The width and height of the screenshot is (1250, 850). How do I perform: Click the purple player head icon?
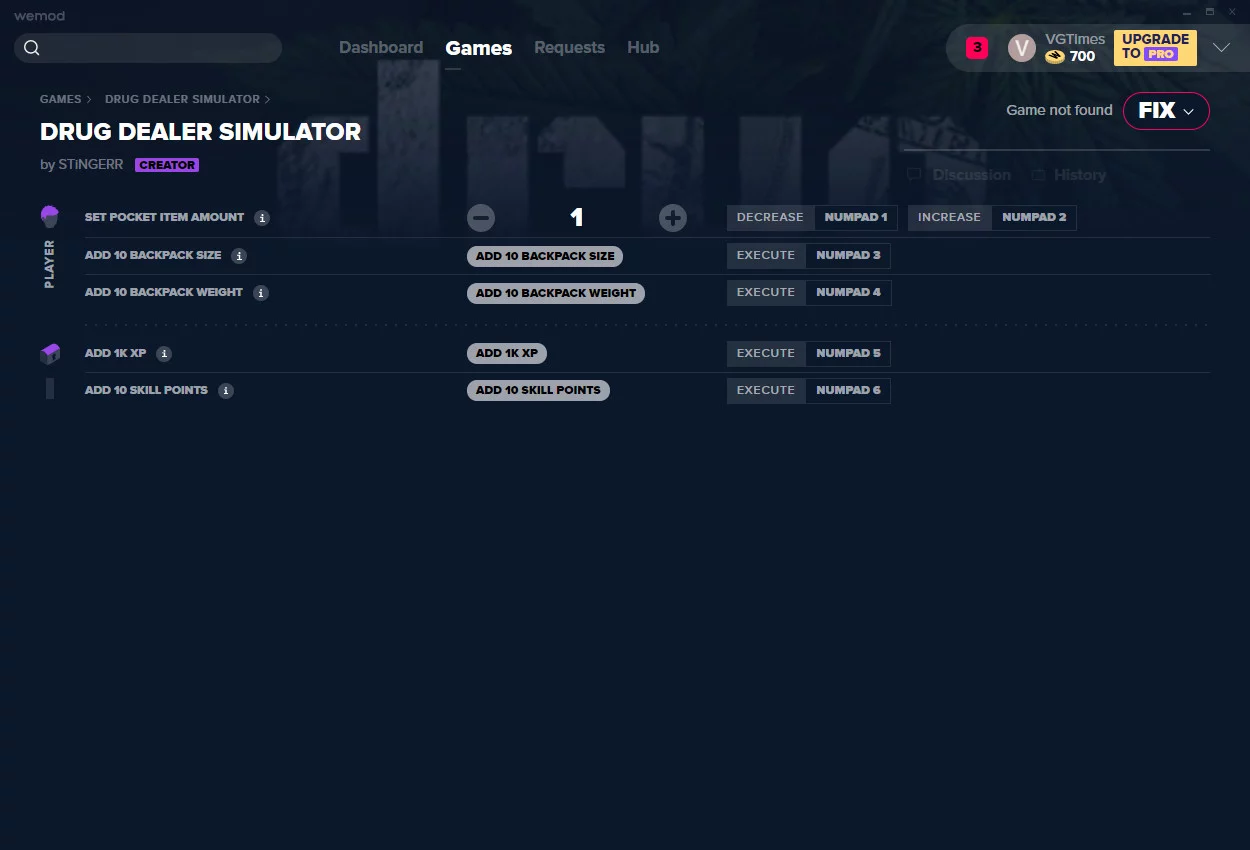click(x=50, y=217)
